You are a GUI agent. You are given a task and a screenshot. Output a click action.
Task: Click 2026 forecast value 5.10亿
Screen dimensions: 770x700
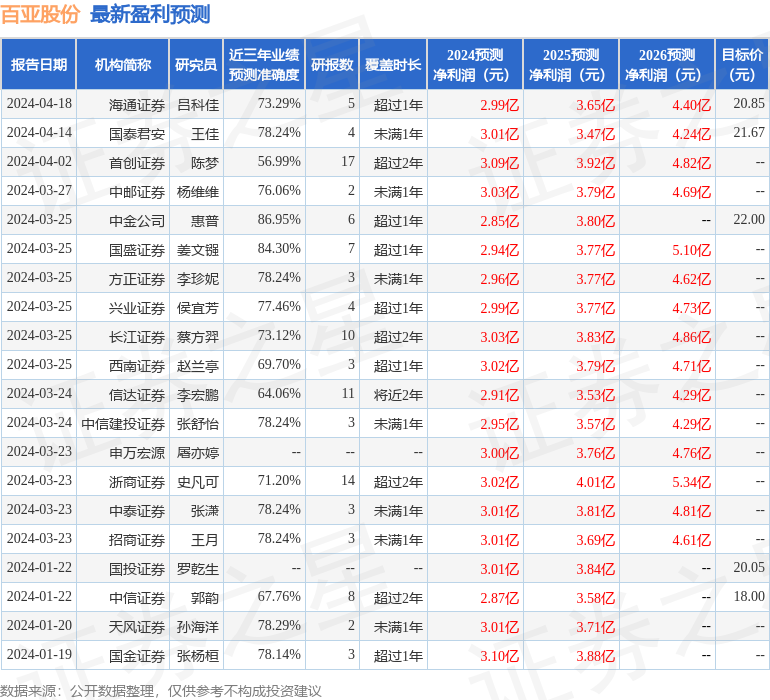pyautogui.click(x=691, y=250)
